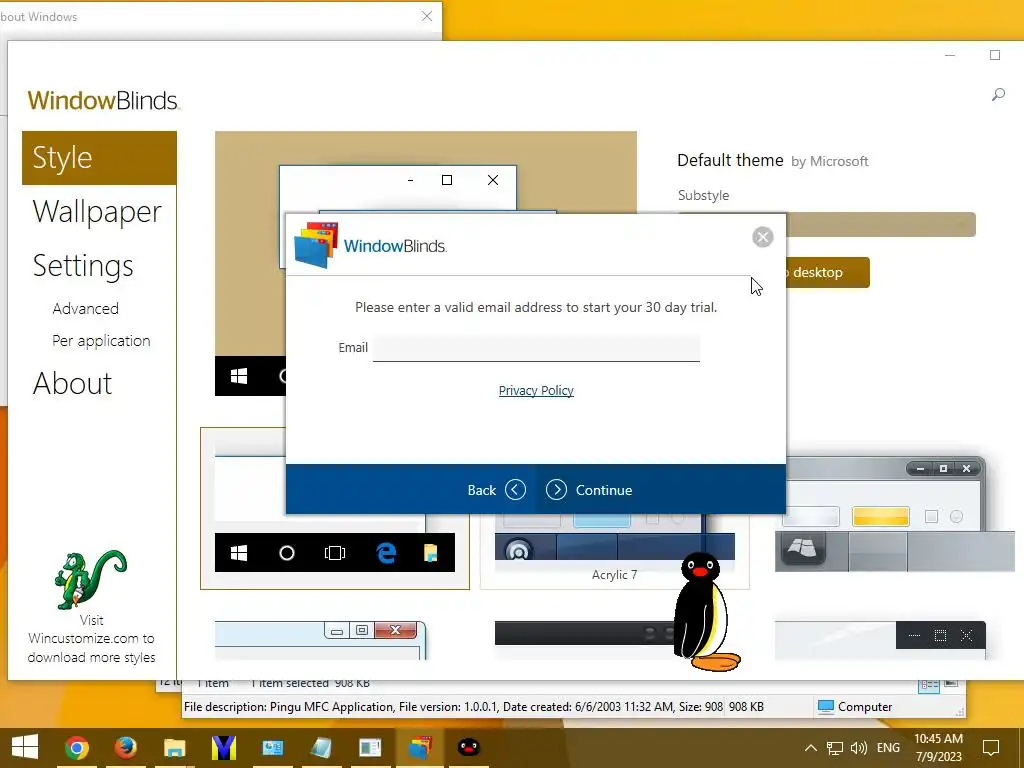The image size is (1024, 768).
Task: Click the Wincustomize green lizard mascot
Action: [x=90, y=579]
